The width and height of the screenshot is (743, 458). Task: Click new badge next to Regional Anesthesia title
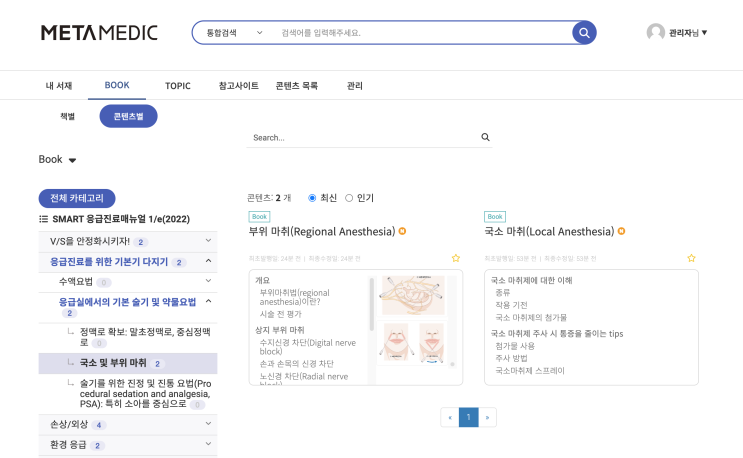[x=402, y=231]
